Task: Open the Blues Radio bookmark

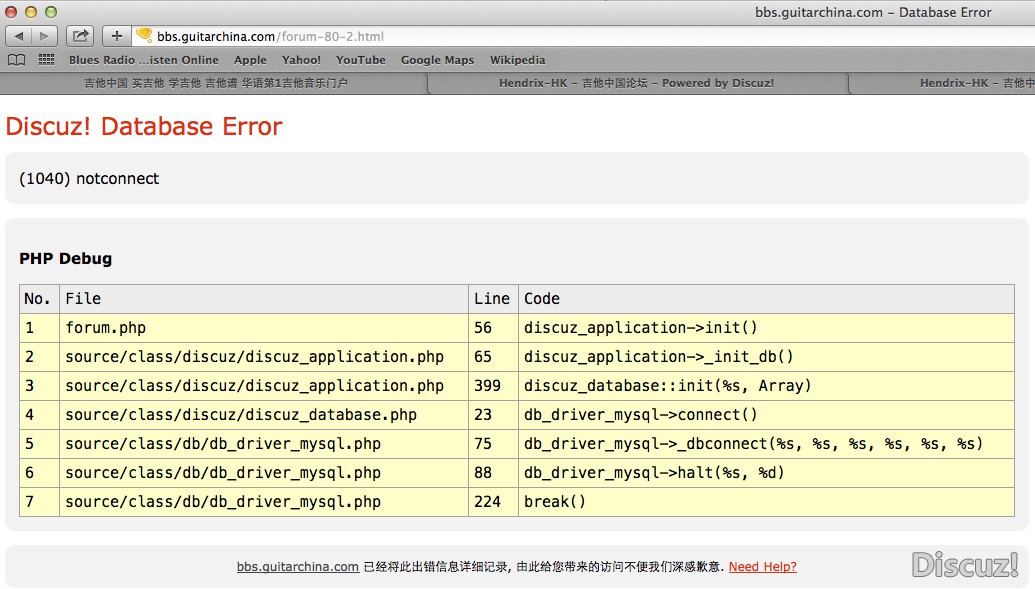Action: pyautogui.click(x=143, y=60)
